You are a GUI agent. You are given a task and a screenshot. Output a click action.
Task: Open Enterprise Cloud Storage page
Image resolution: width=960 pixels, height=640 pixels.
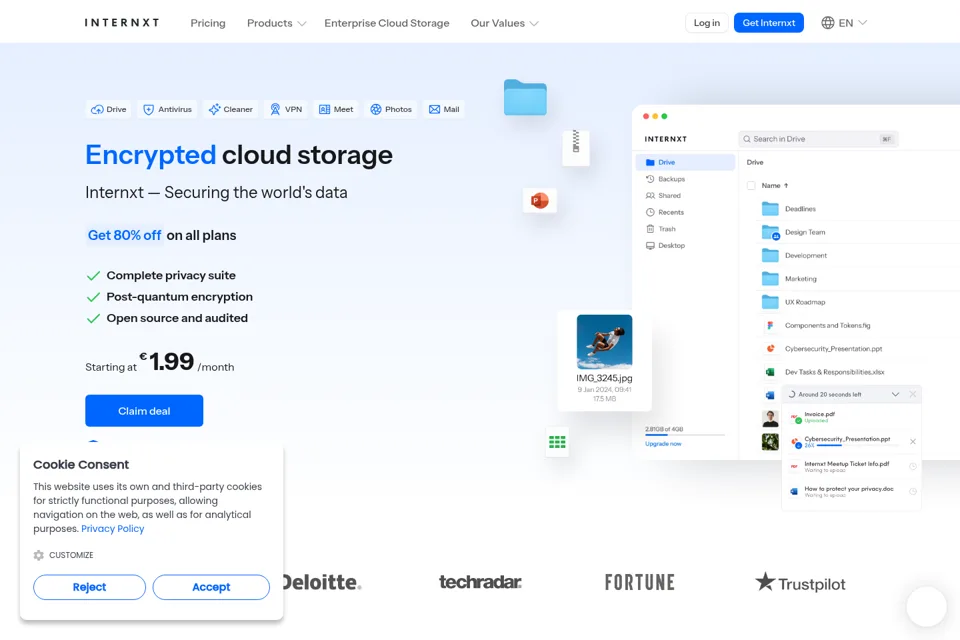coord(387,23)
